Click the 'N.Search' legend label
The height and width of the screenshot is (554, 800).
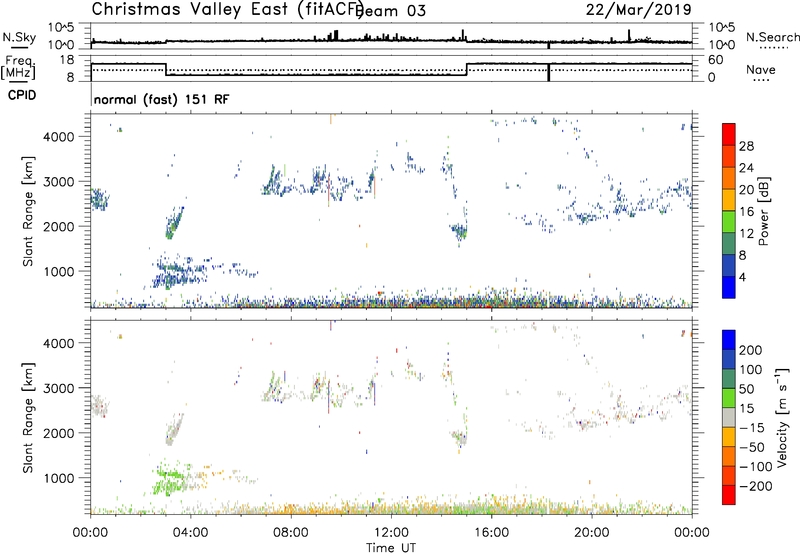coord(772,37)
